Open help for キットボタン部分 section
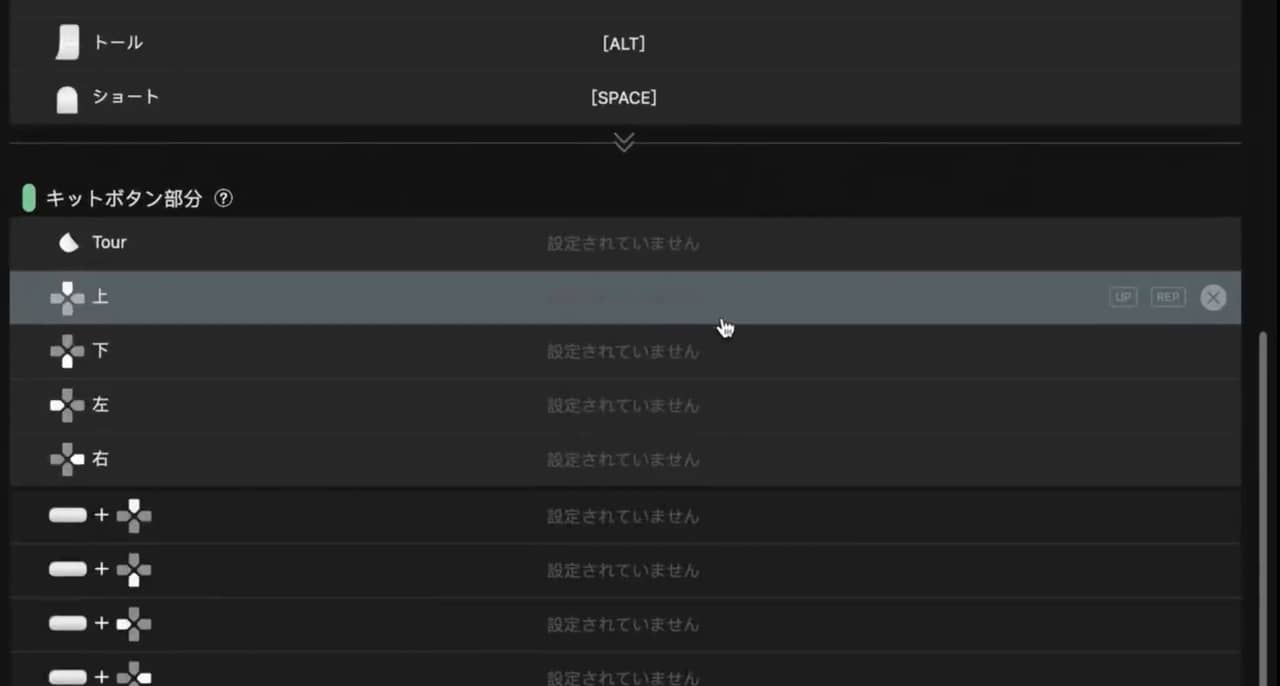The width and height of the screenshot is (1280, 686). tap(224, 198)
